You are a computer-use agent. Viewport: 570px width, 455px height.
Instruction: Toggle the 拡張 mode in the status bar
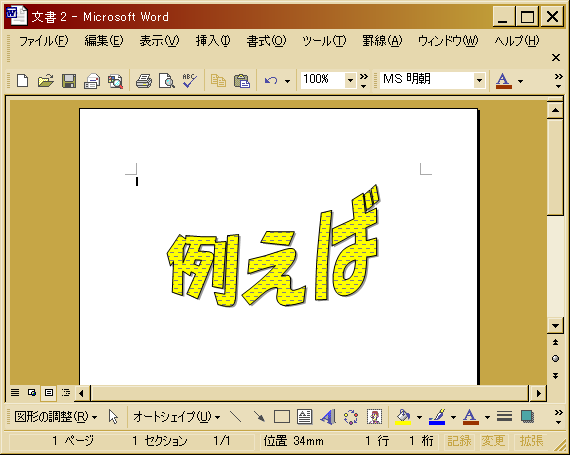531,441
